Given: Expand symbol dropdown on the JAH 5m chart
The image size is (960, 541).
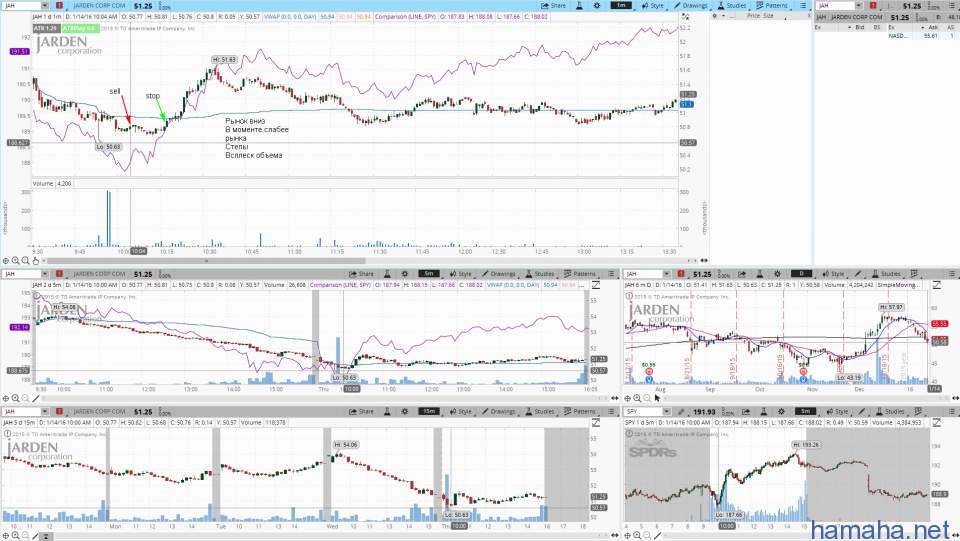Looking at the screenshot, I should 45,274.
